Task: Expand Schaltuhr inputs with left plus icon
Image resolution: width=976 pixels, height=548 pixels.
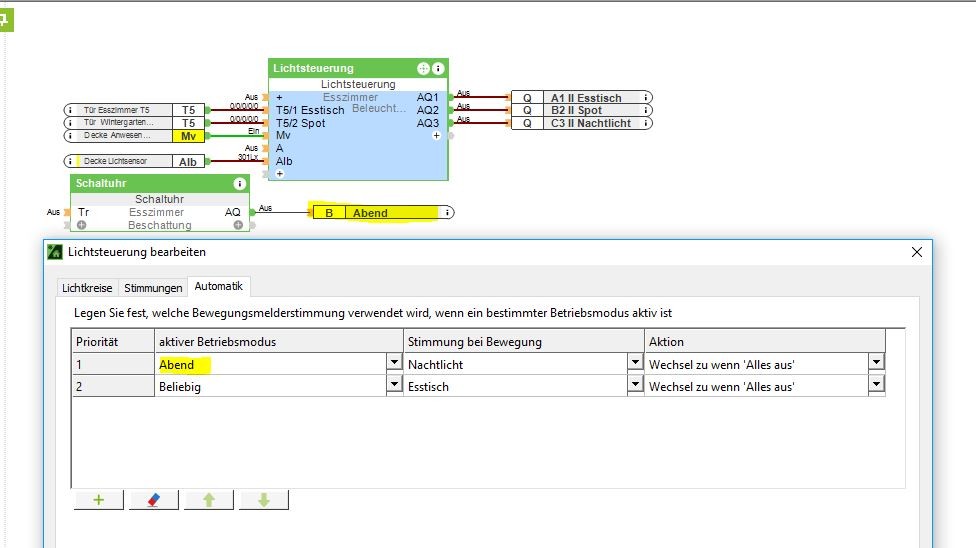Action: tap(82, 225)
